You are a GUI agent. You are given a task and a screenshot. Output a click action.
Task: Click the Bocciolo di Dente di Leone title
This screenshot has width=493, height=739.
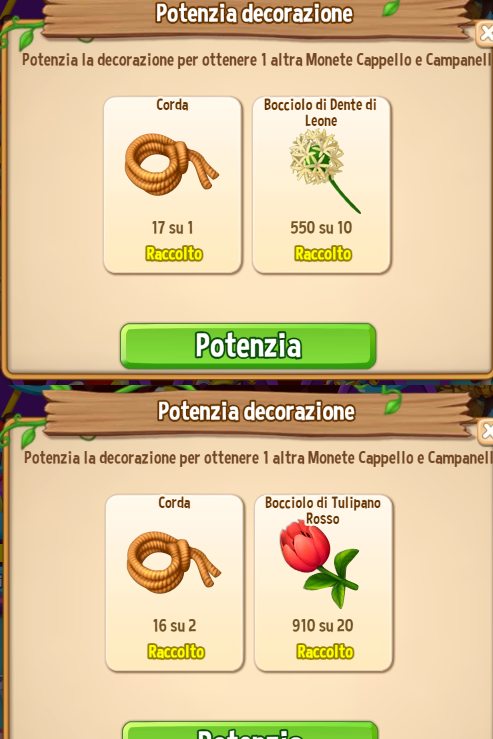point(320,113)
